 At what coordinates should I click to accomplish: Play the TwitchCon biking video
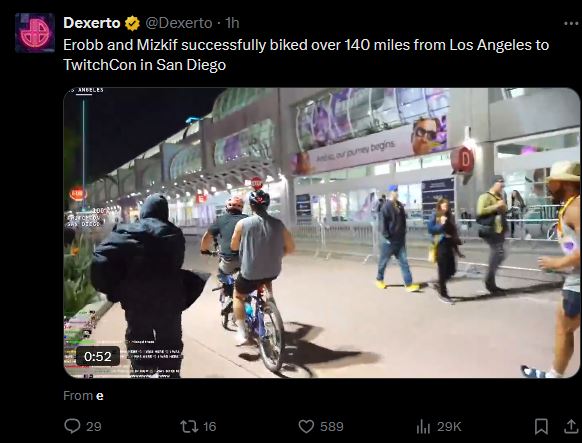coord(321,233)
